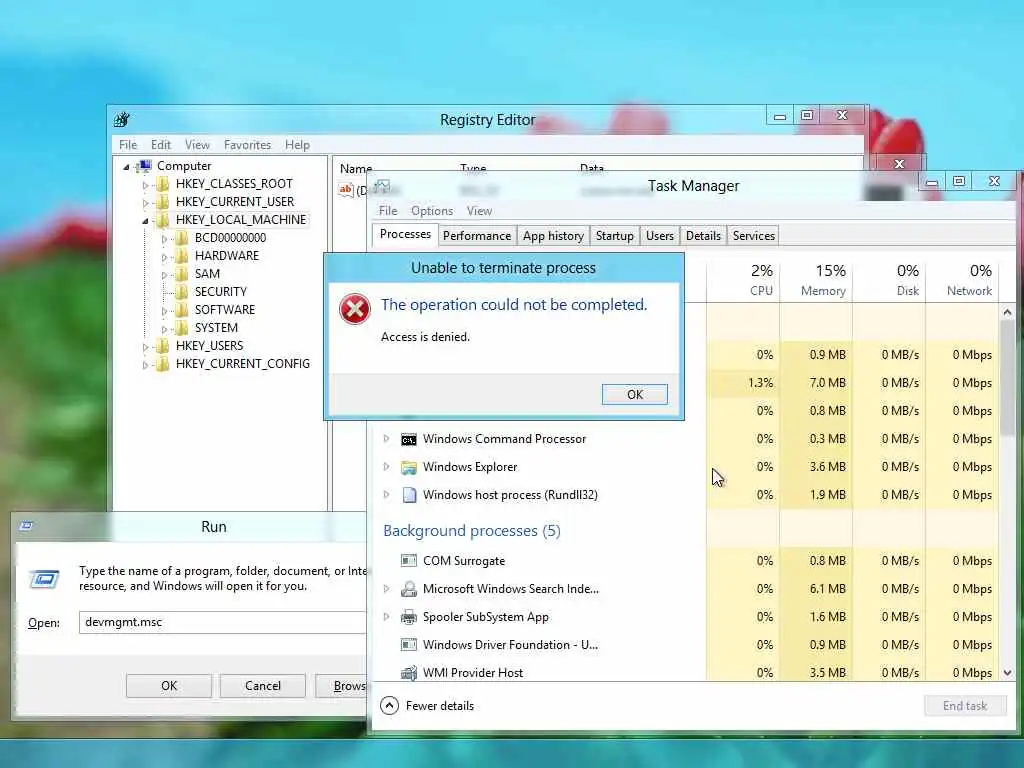Click the Run dialog Open input field
This screenshot has width=1024, height=768.
(222, 622)
